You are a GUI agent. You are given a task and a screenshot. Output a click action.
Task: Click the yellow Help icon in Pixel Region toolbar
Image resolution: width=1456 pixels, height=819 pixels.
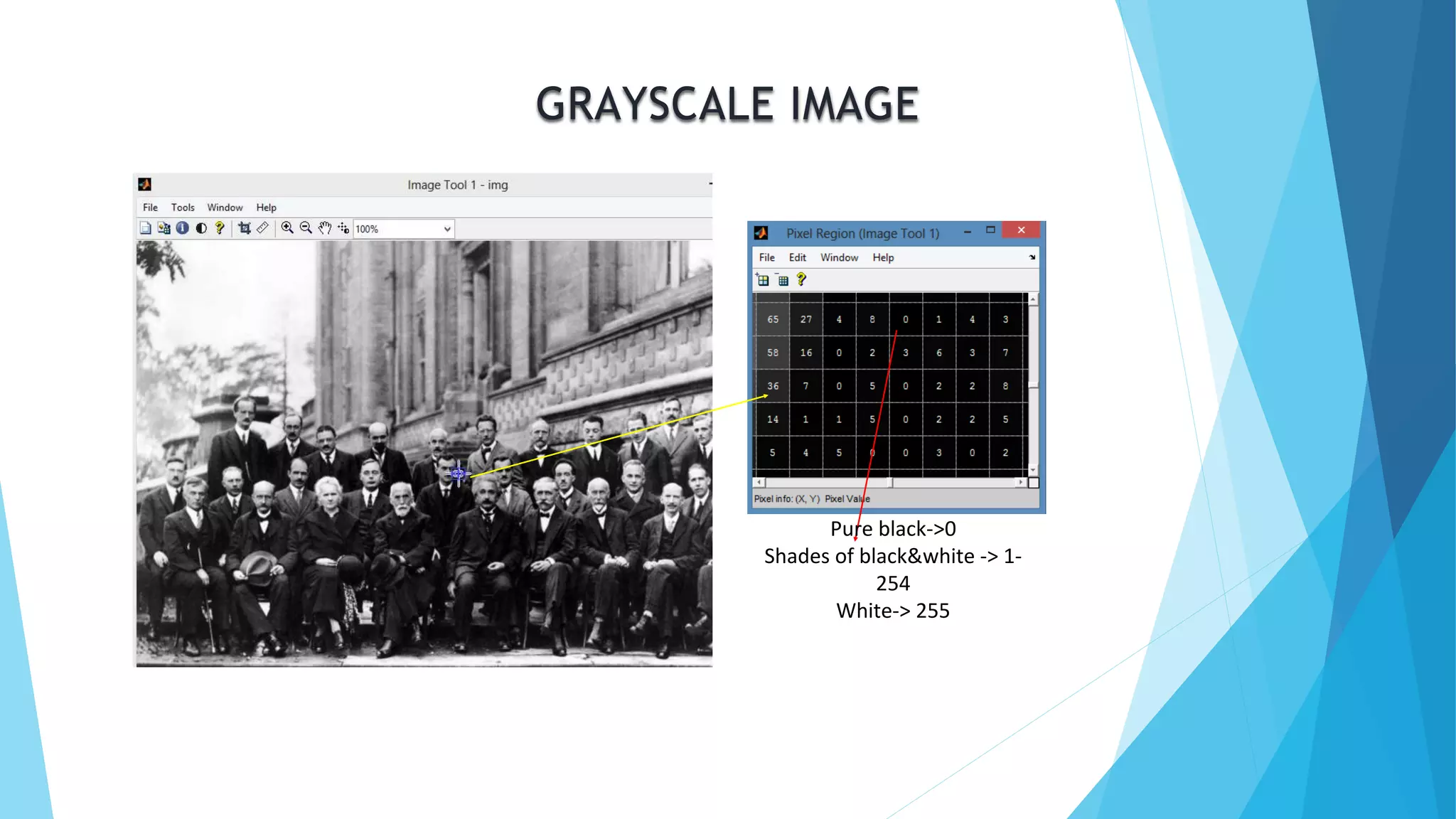tap(801, 279)
